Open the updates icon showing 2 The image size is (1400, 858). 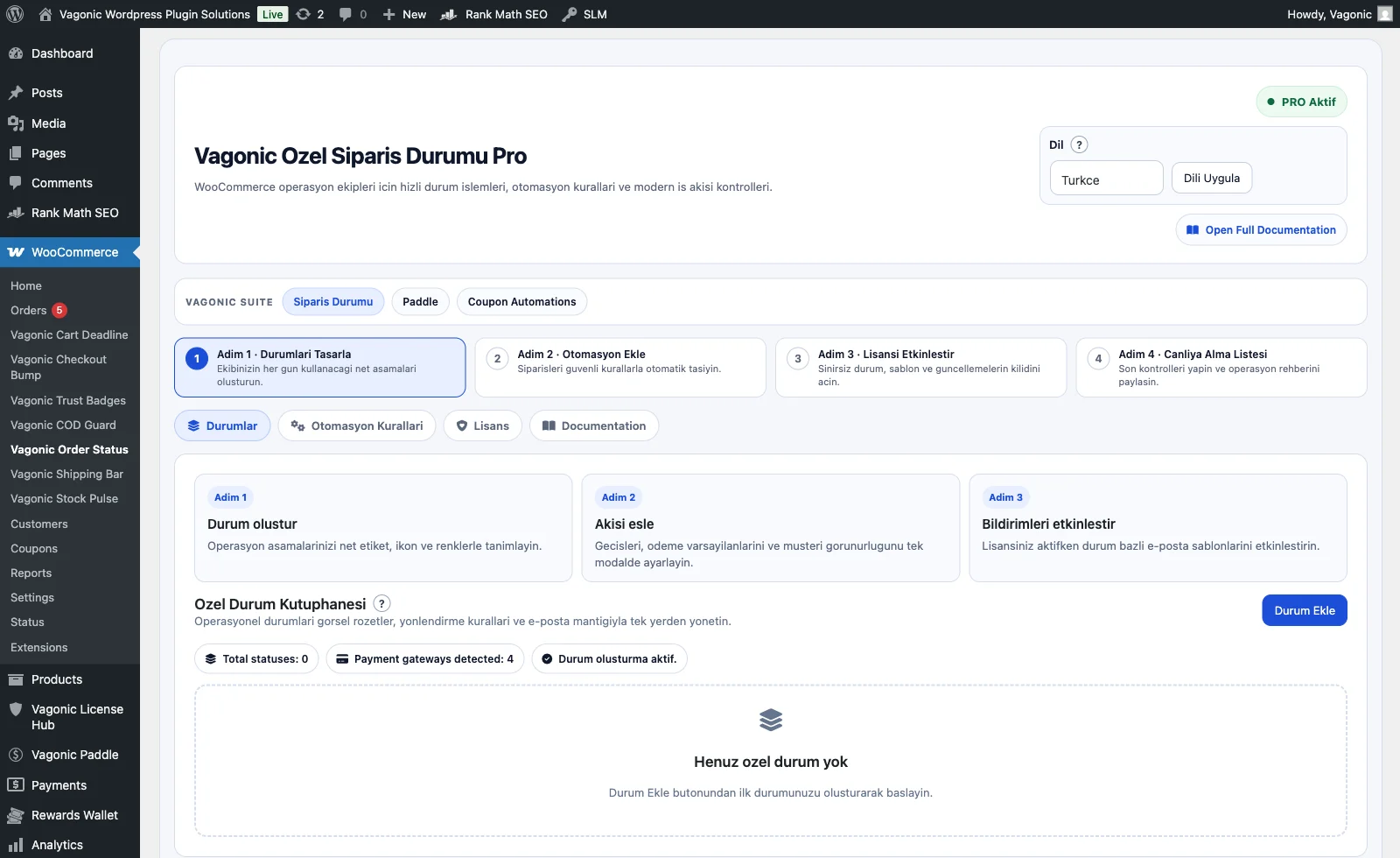click(310, 14)
